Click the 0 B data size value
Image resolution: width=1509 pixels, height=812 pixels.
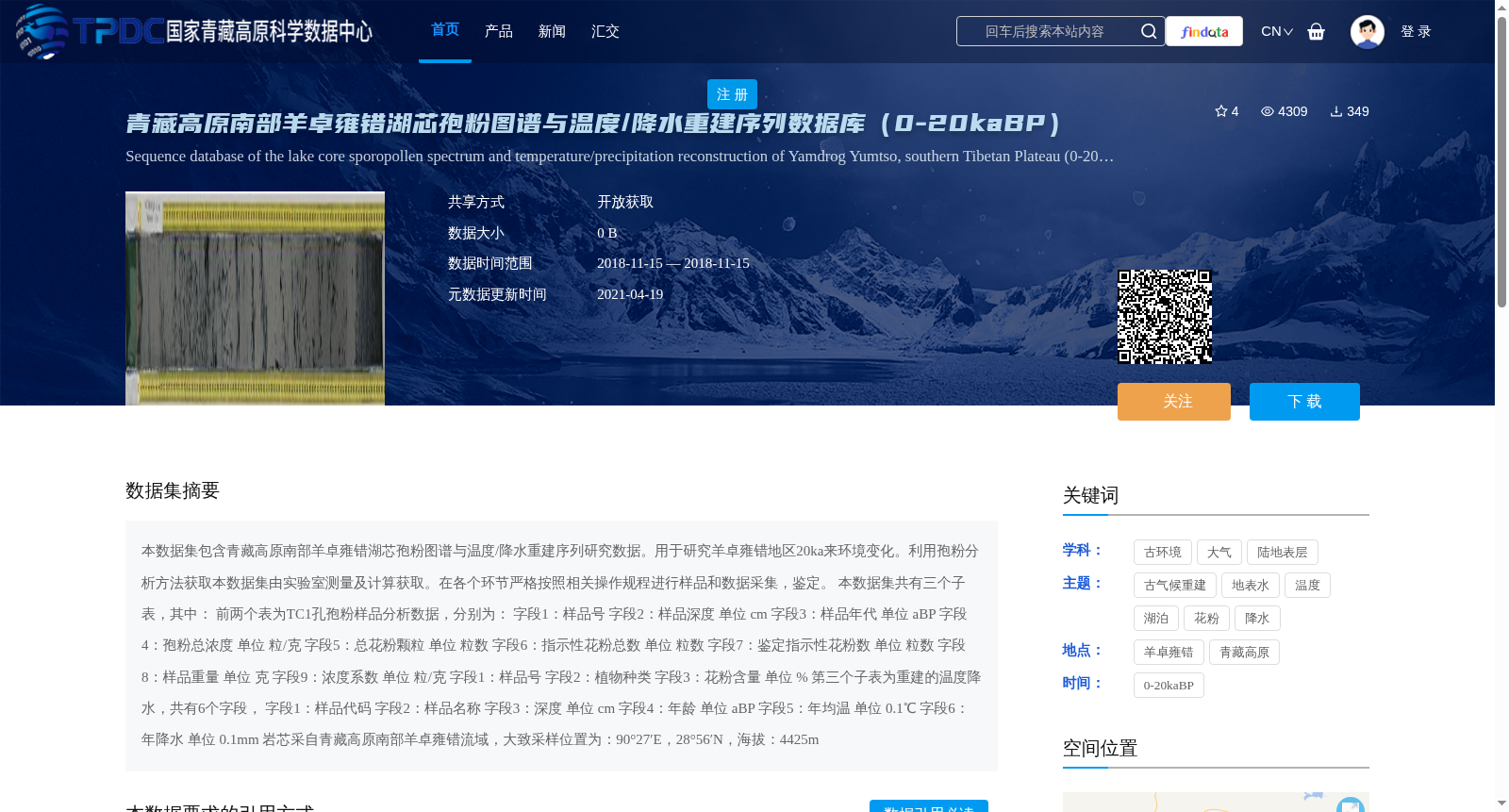tap(607, 233)
